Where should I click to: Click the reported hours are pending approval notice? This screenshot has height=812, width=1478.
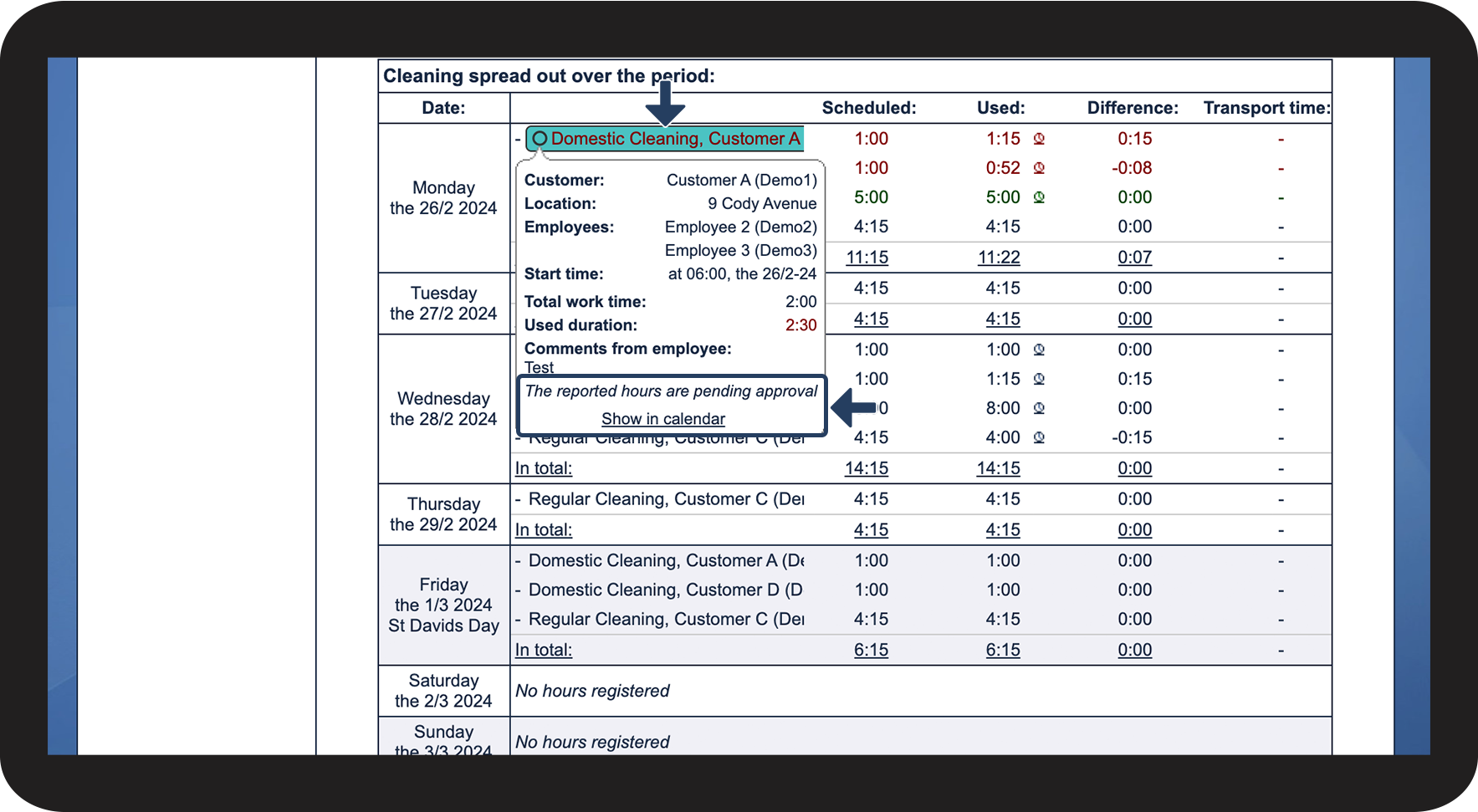[x=672, y=391]
